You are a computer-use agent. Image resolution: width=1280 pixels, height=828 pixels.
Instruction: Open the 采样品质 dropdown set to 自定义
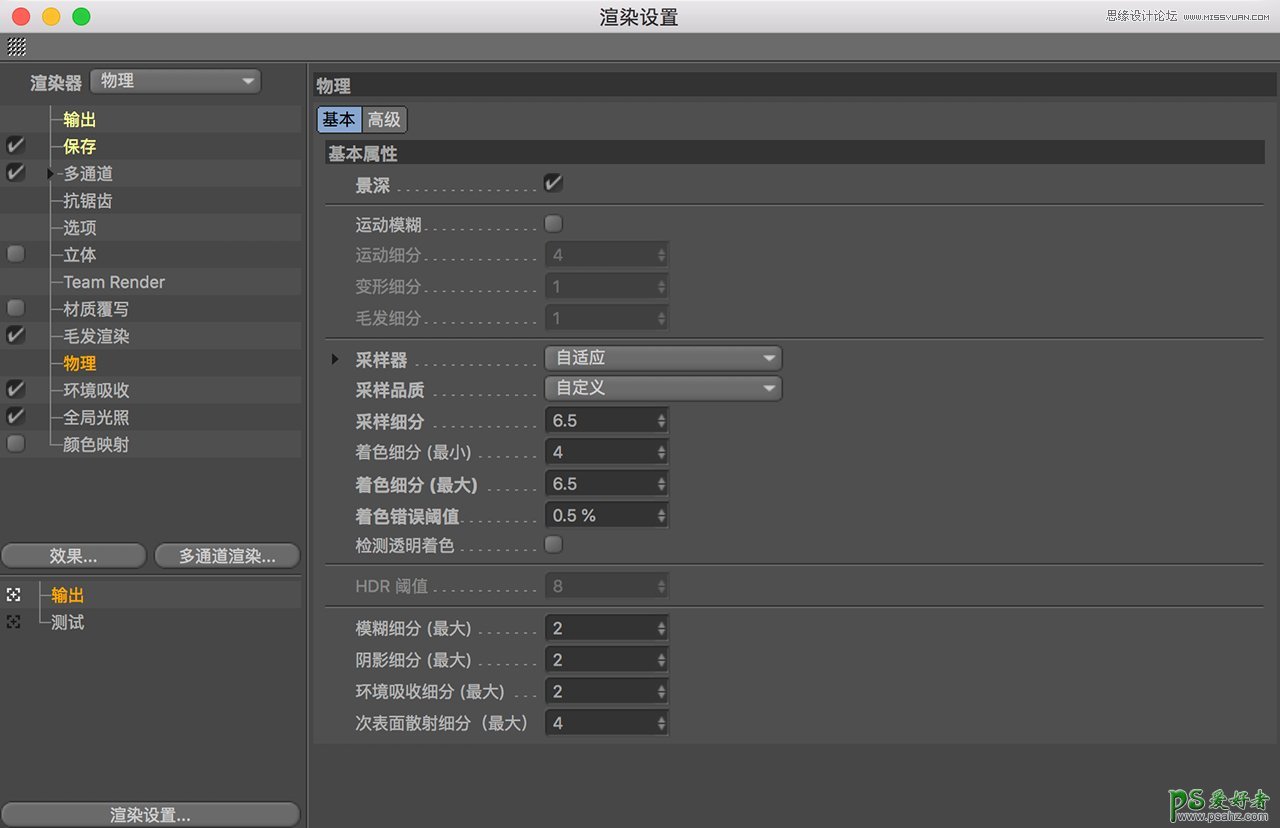tap(663, 388)
